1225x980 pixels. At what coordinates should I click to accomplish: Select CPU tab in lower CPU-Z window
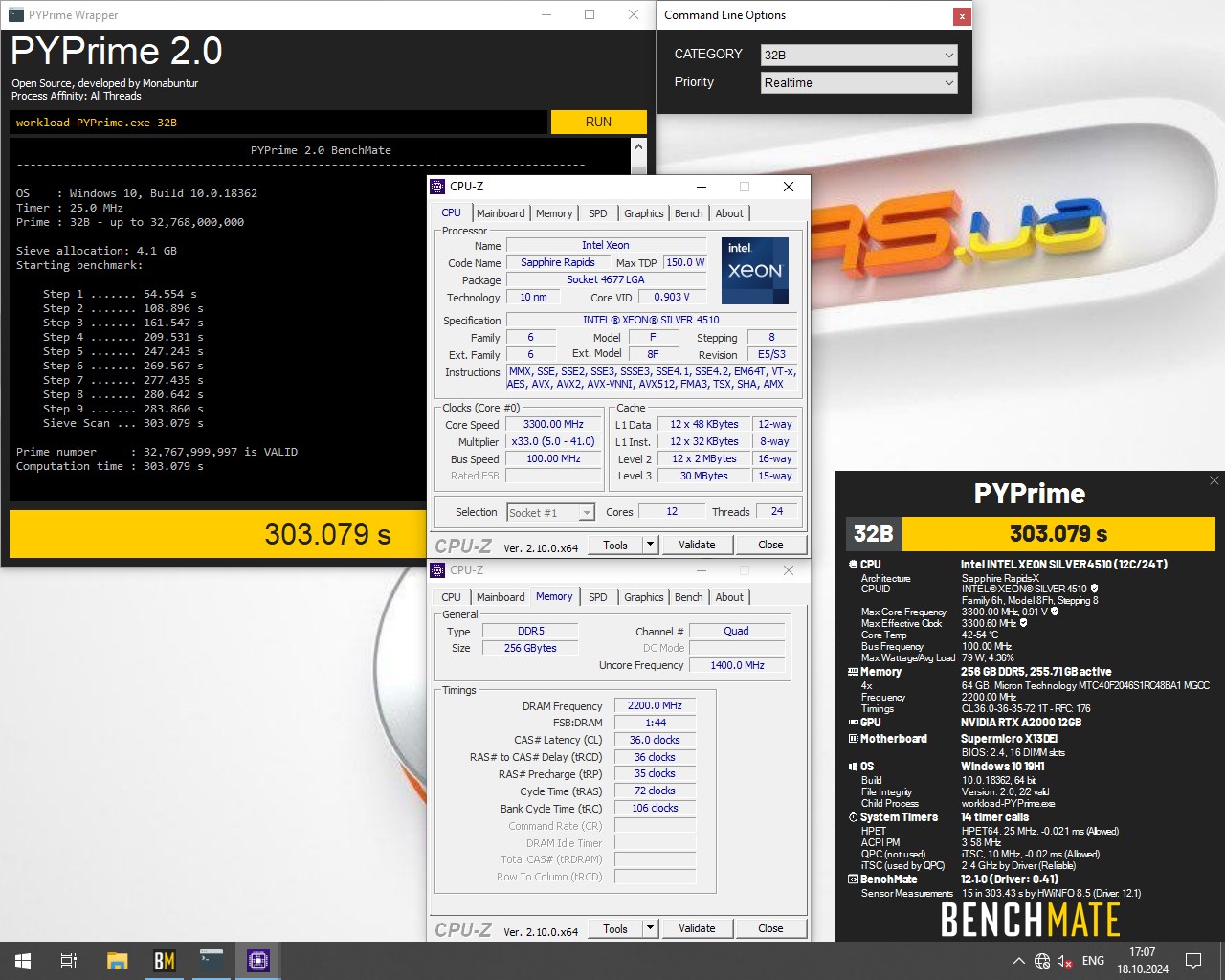pyautogui.click(x=451, y=597)
